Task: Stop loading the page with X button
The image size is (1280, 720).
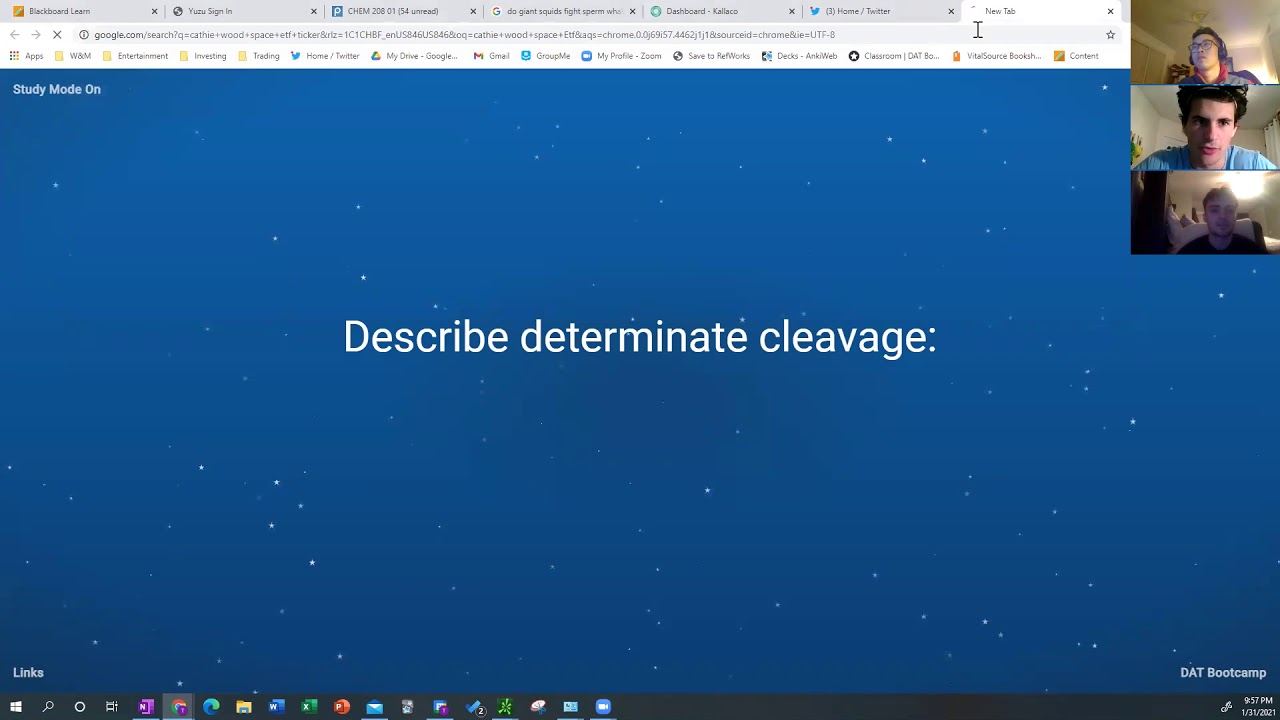Action: 57,34
